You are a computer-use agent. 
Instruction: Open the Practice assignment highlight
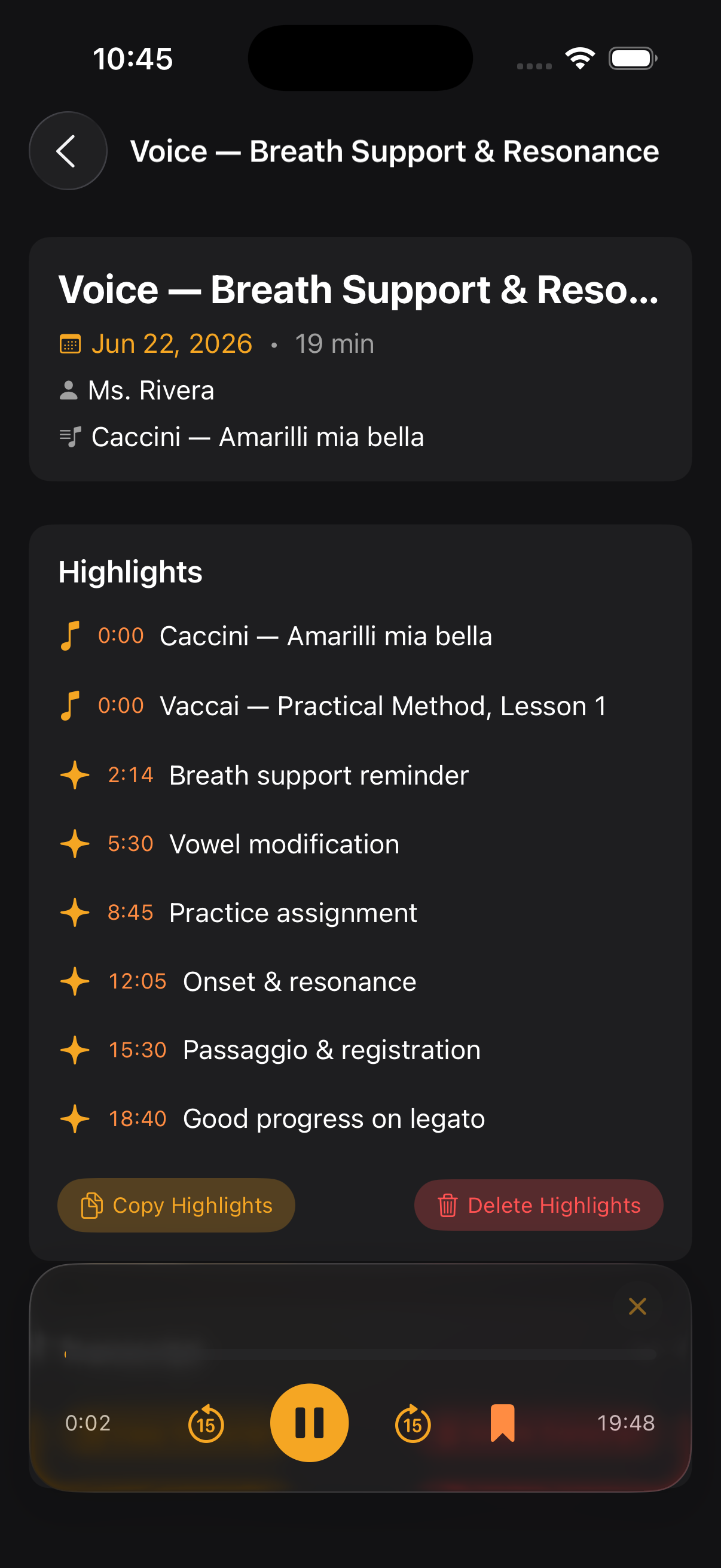pos(360,913)
